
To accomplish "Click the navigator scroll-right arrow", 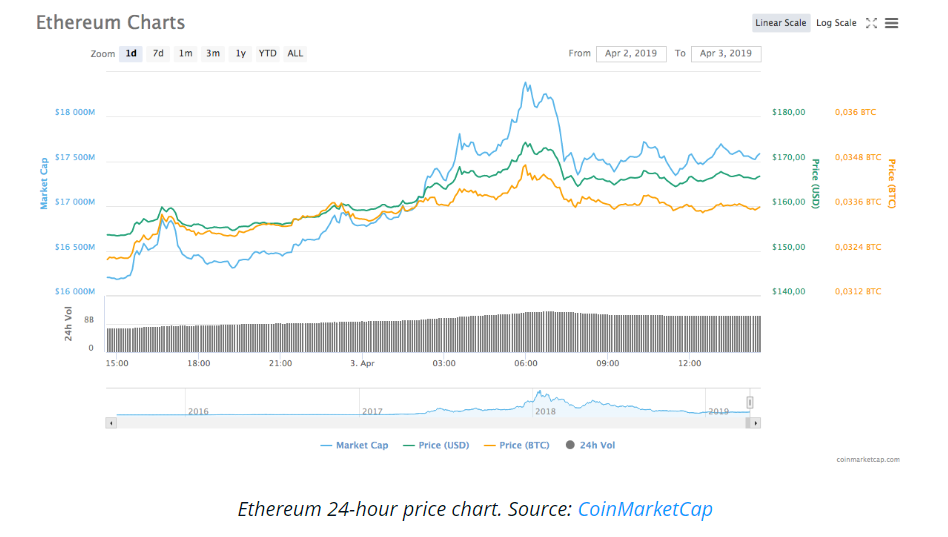I will click(755, 423).
